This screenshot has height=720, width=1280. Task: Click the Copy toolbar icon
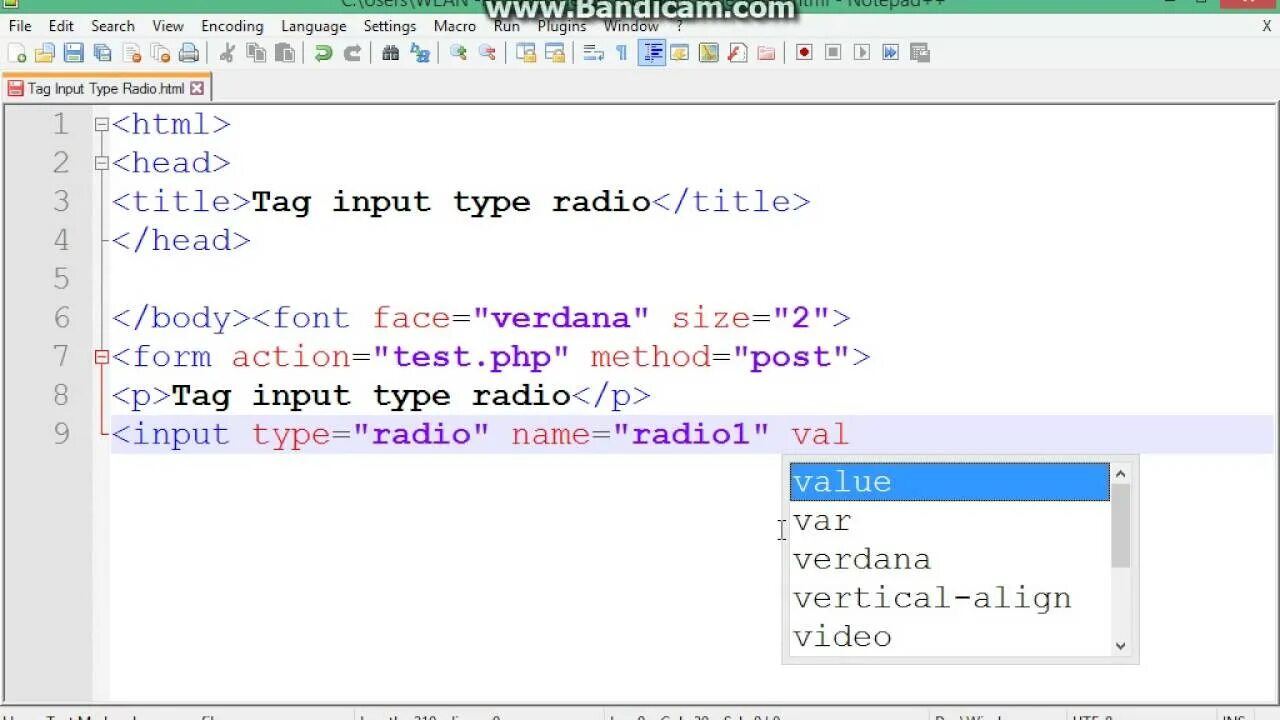[256, 53]
